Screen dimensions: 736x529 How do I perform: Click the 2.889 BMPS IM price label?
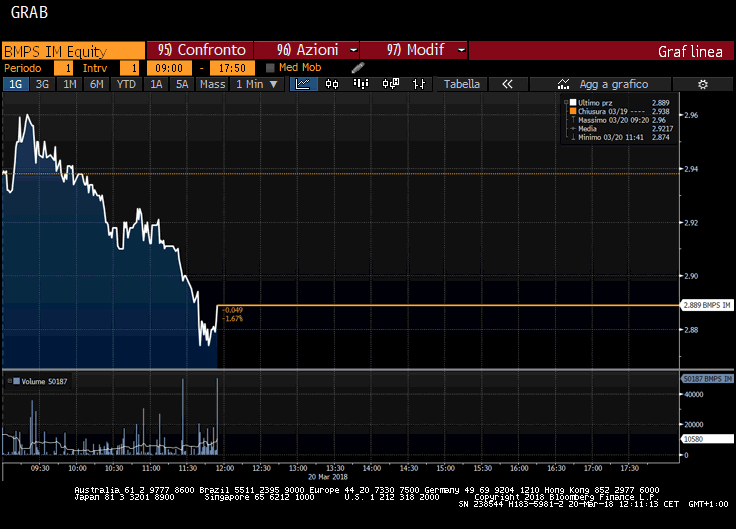(x=707, y=305)
